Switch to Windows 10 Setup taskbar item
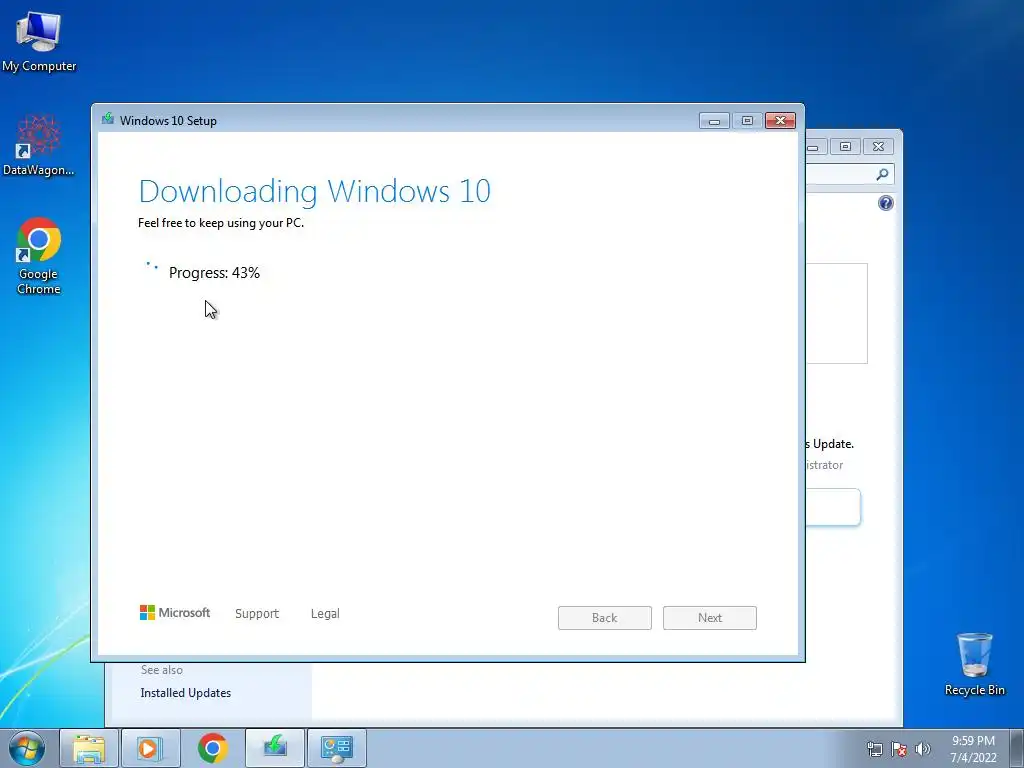Image resolution: width=1024 pixels, height=768 pixels. pyautogui.click(x=275, y=748)
